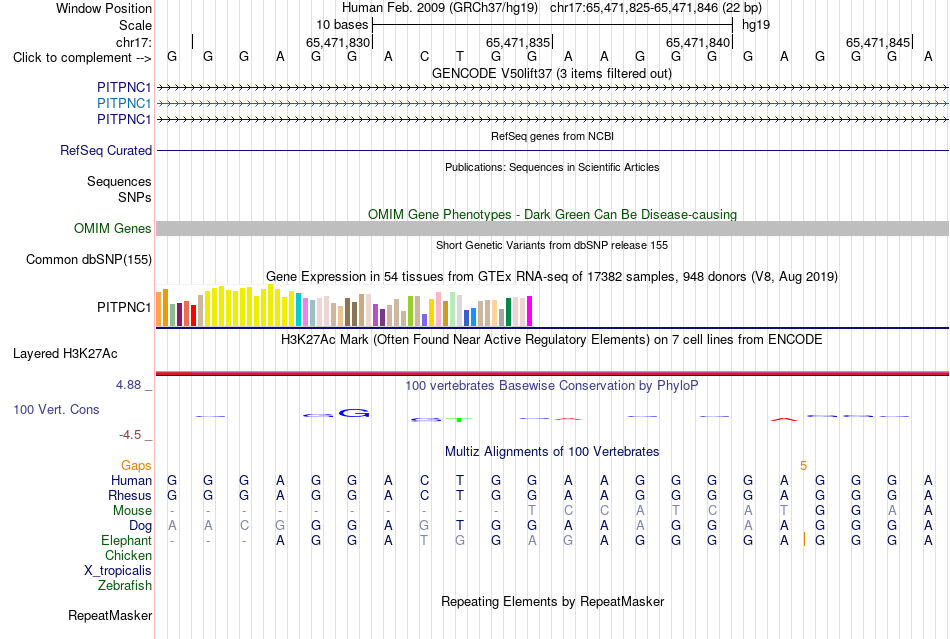Select the X_tropicalis alignment row label
Viewport: 950px width, 639px height.
[x=118, y=571]
